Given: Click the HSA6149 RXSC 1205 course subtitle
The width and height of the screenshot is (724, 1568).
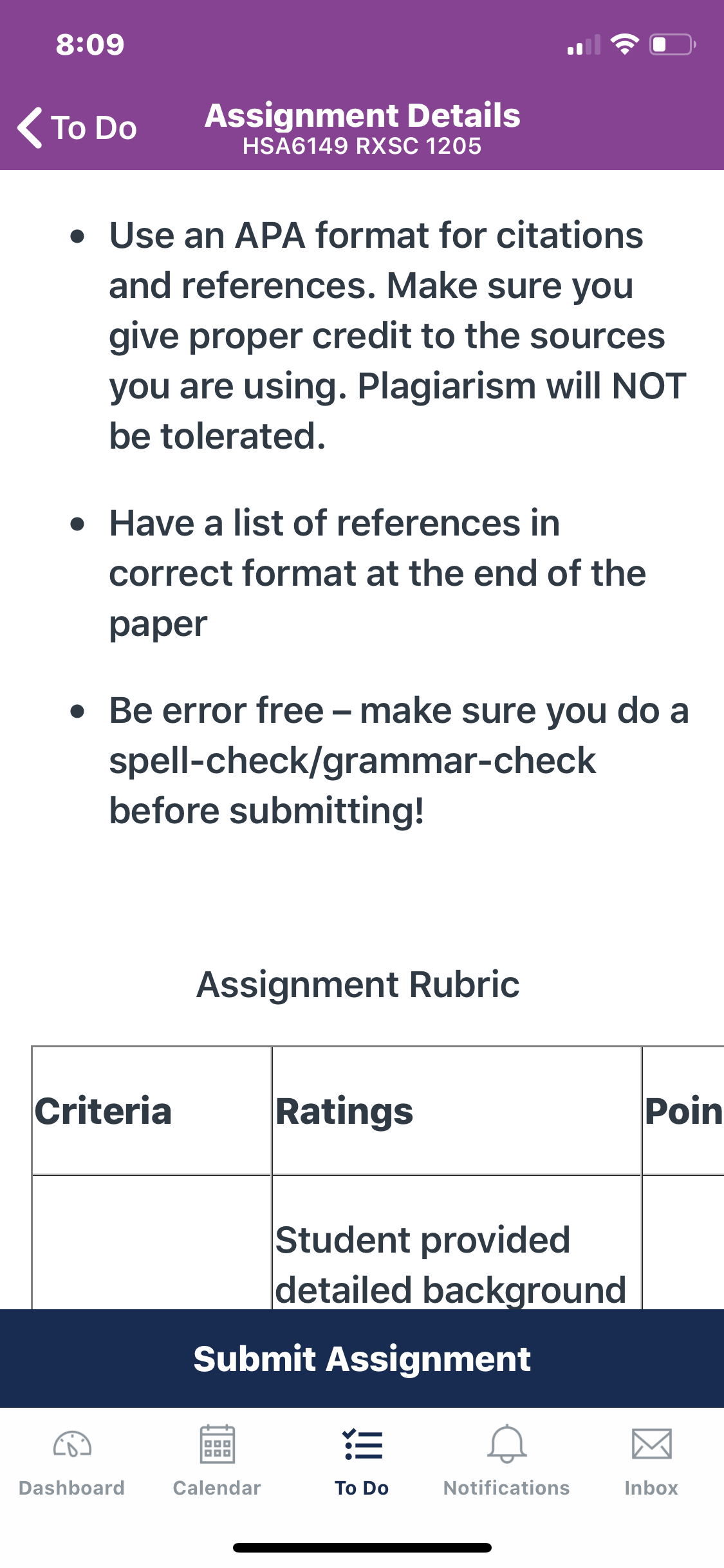Looking at the screenshot, I should pos(362,146).
